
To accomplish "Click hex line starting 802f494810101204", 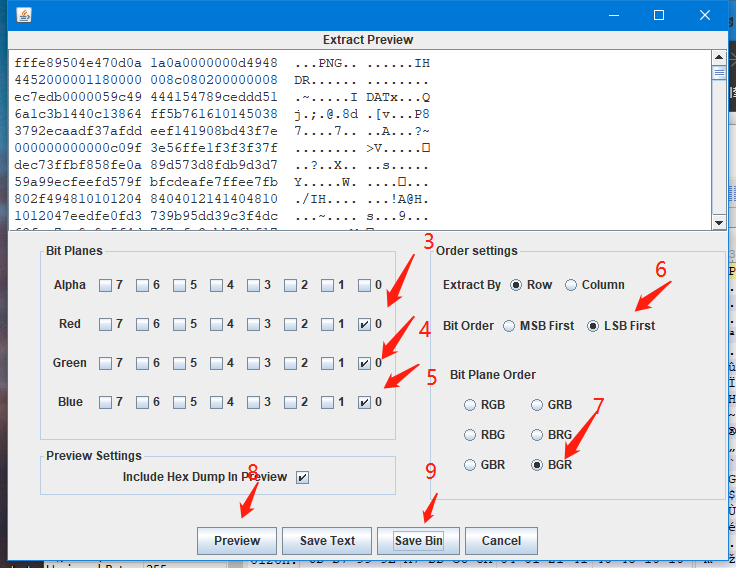I will 221,199.
